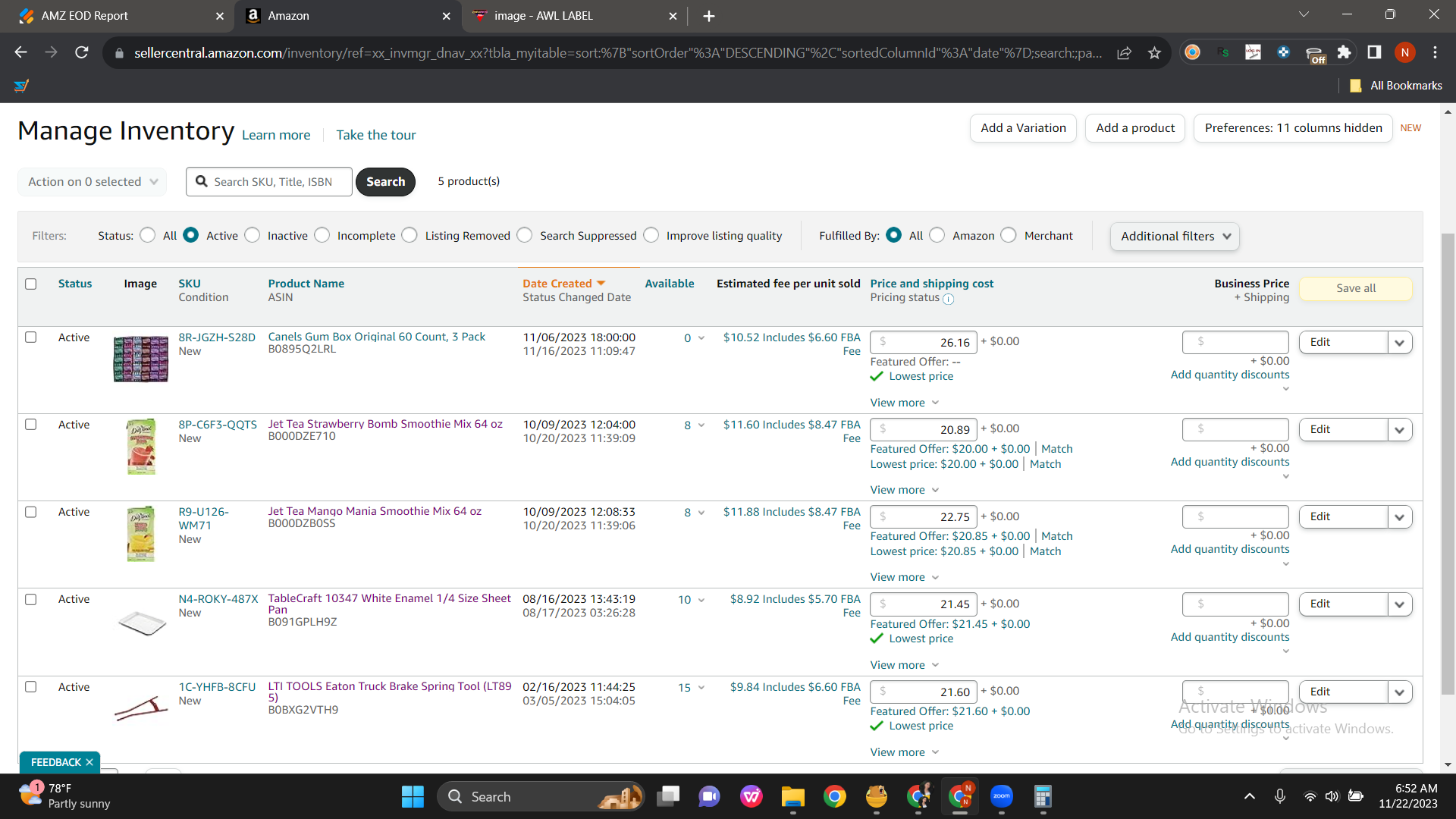Close the FEEDBACK widget
This screenshot has width=1456, height=819.
pyautogui.click(x=89, y=762)
